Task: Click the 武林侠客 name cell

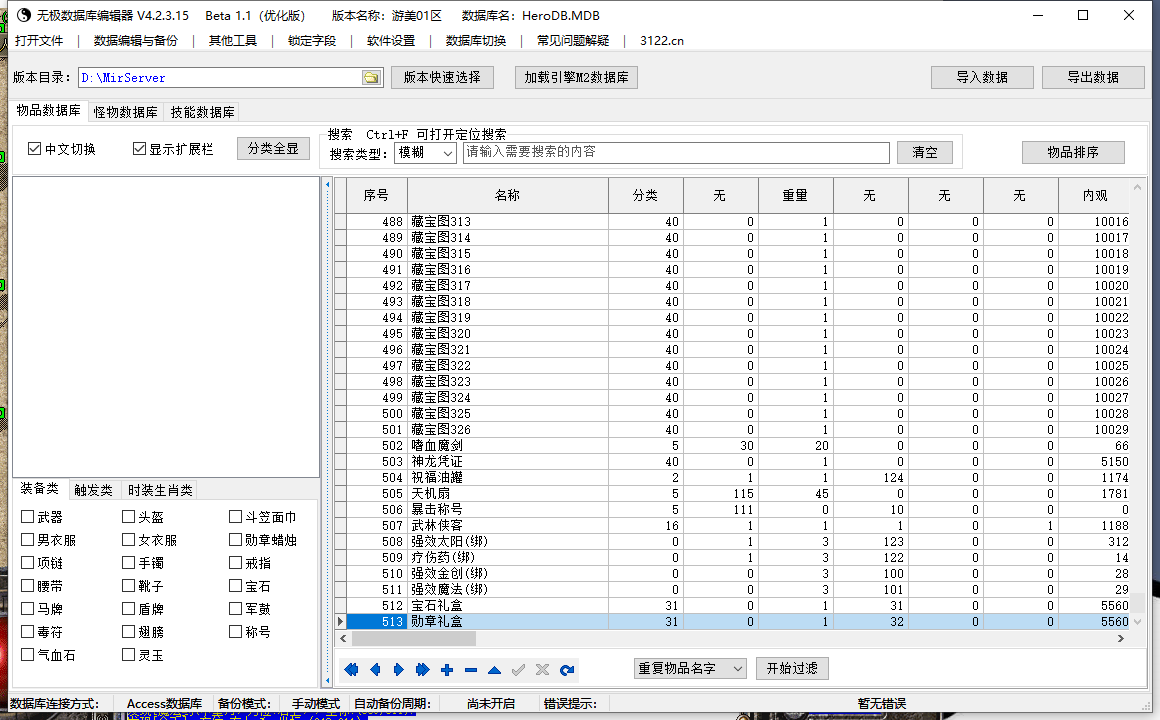Action: click(508, 525)
